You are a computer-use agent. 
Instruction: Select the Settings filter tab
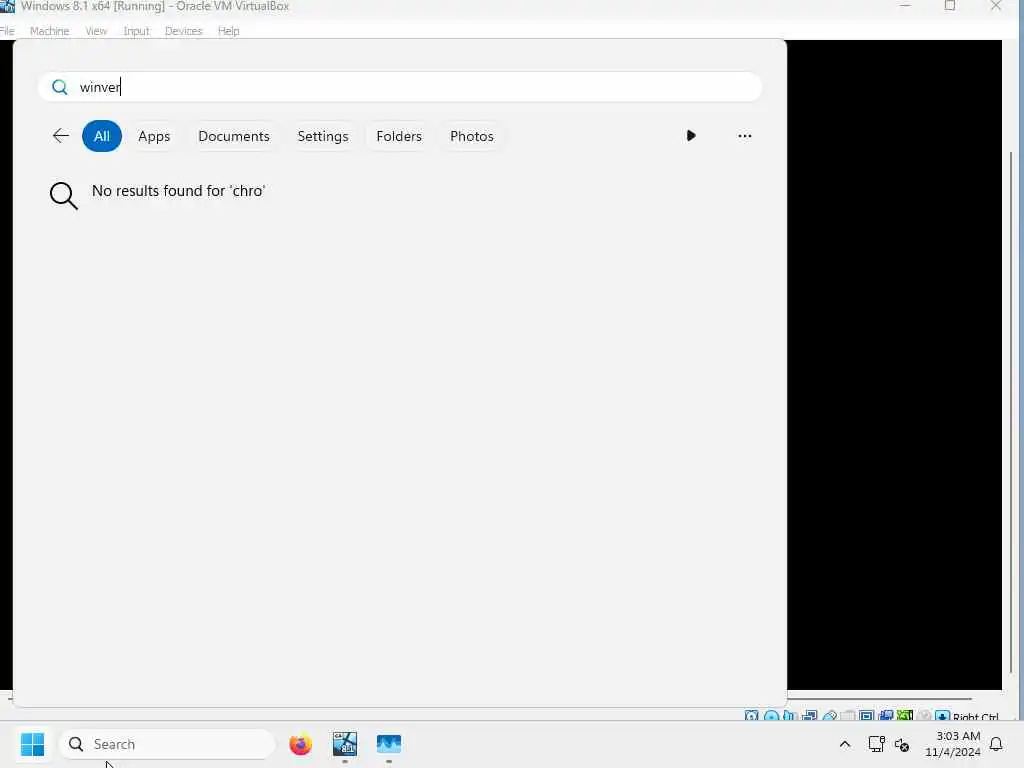click(323, 136)
